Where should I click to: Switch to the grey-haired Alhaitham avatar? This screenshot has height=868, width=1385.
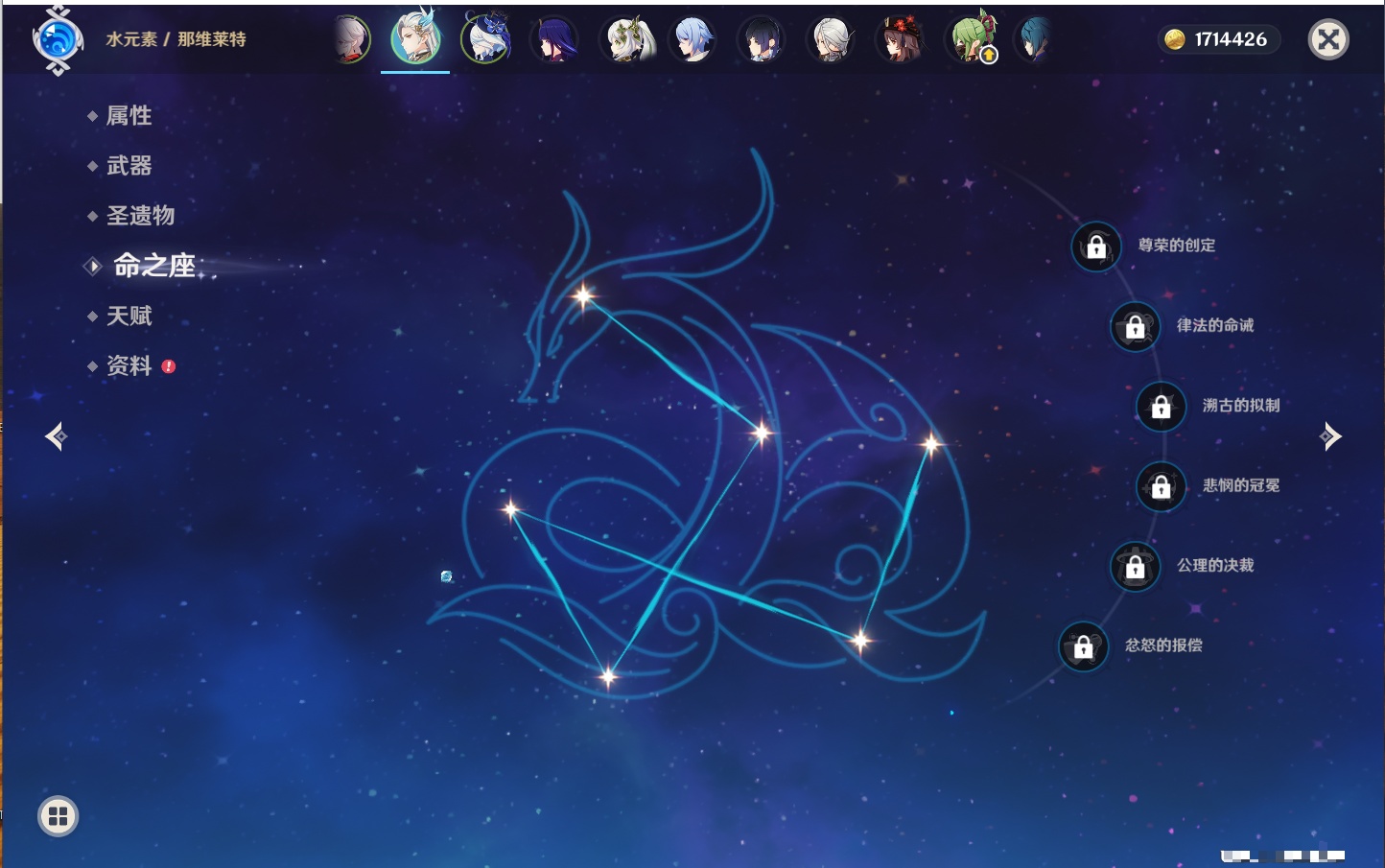click(831, 39)
